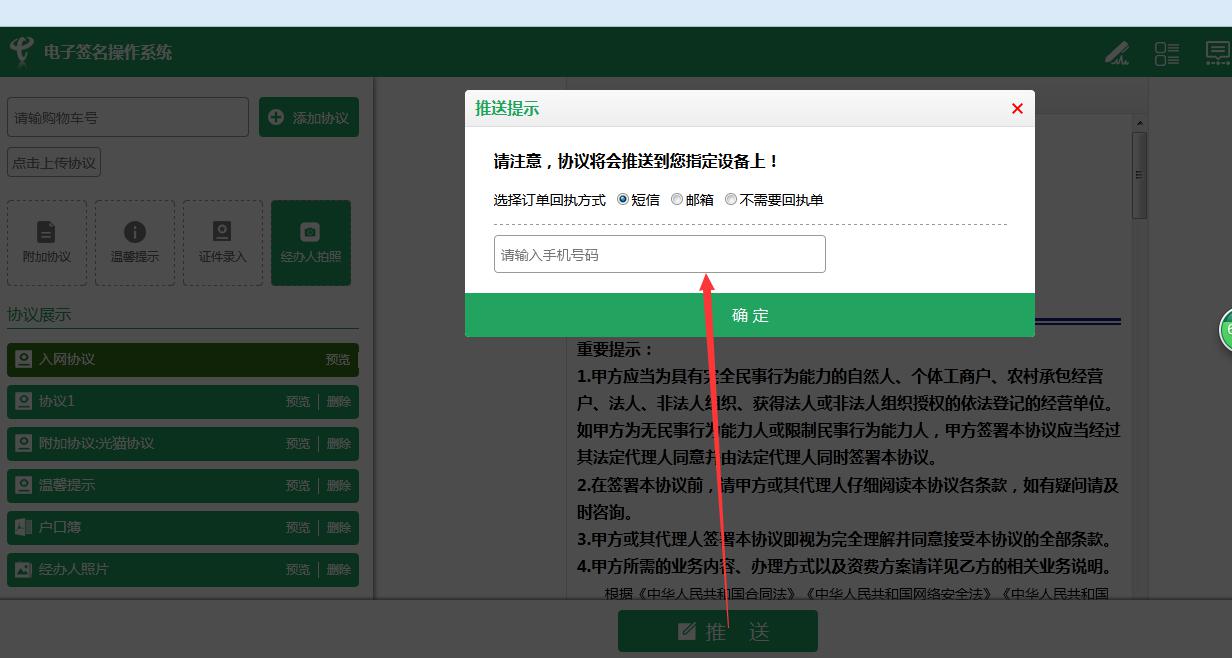Open the 证件录入 ID entry tile
The width and height of the screenshot is (1232, 658).
coord(222,242)
